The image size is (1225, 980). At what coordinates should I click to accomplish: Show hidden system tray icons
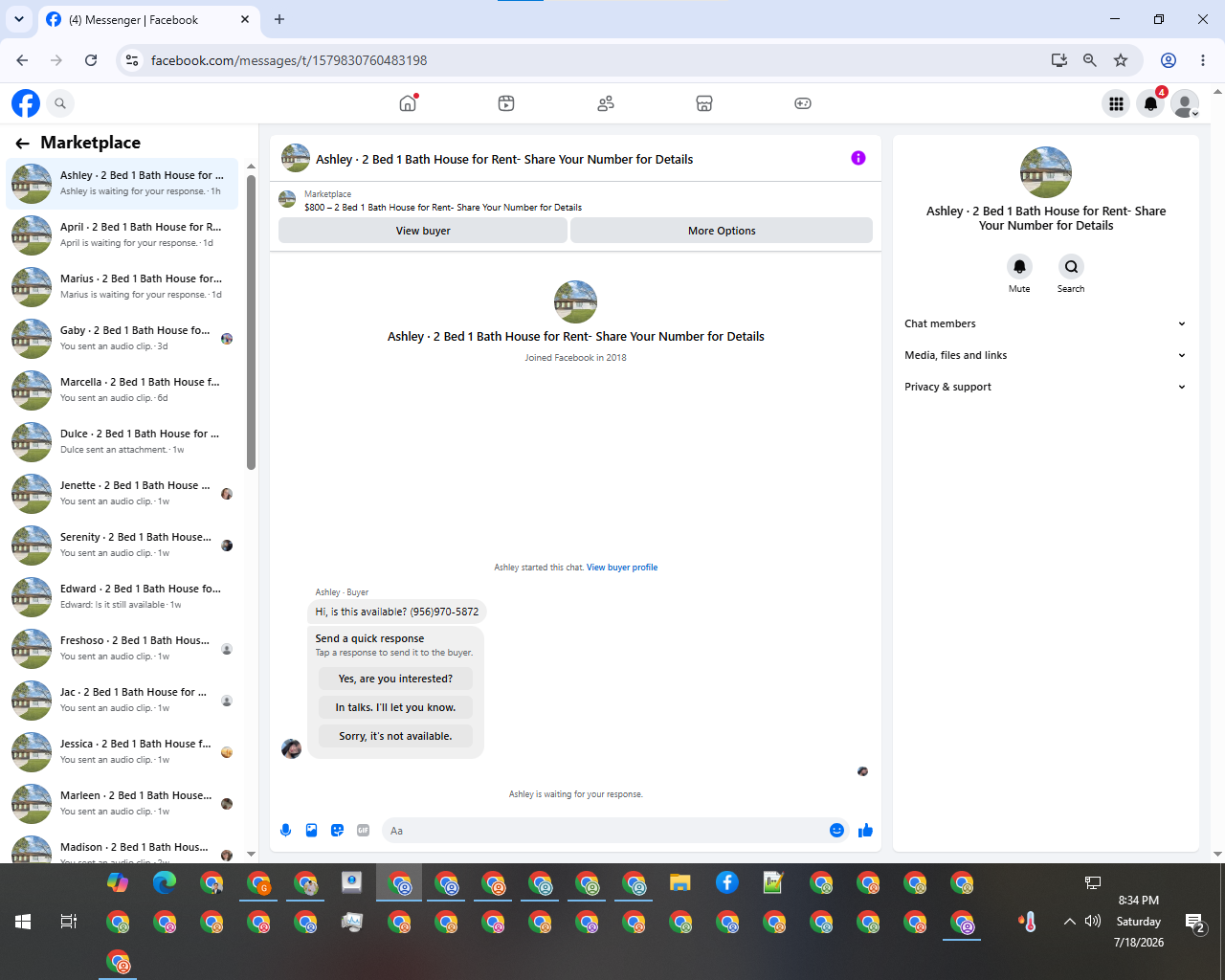point(1069,922)
